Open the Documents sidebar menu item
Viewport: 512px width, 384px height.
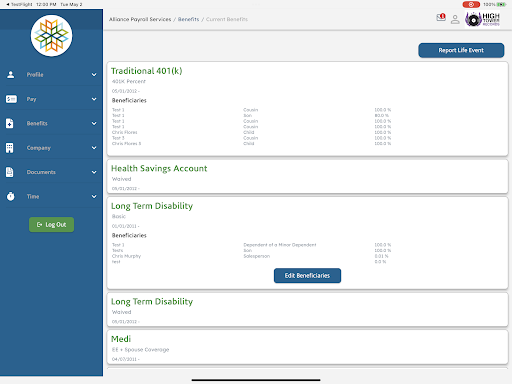tap(51, 172)
